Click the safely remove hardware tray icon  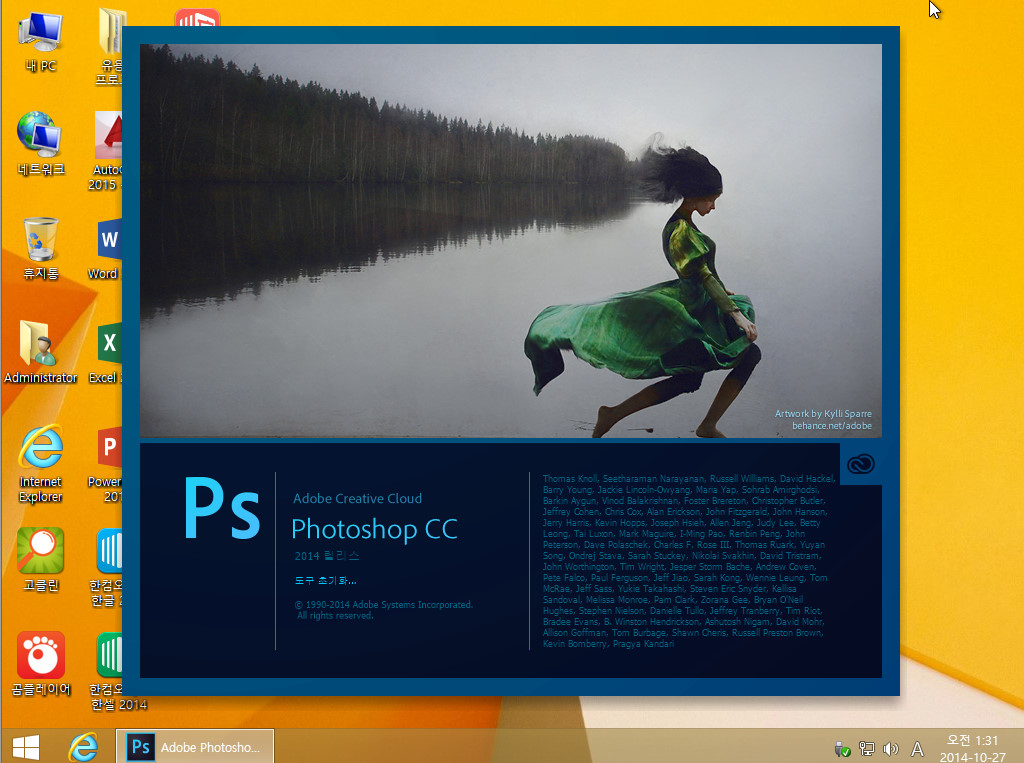coord(842,749)
